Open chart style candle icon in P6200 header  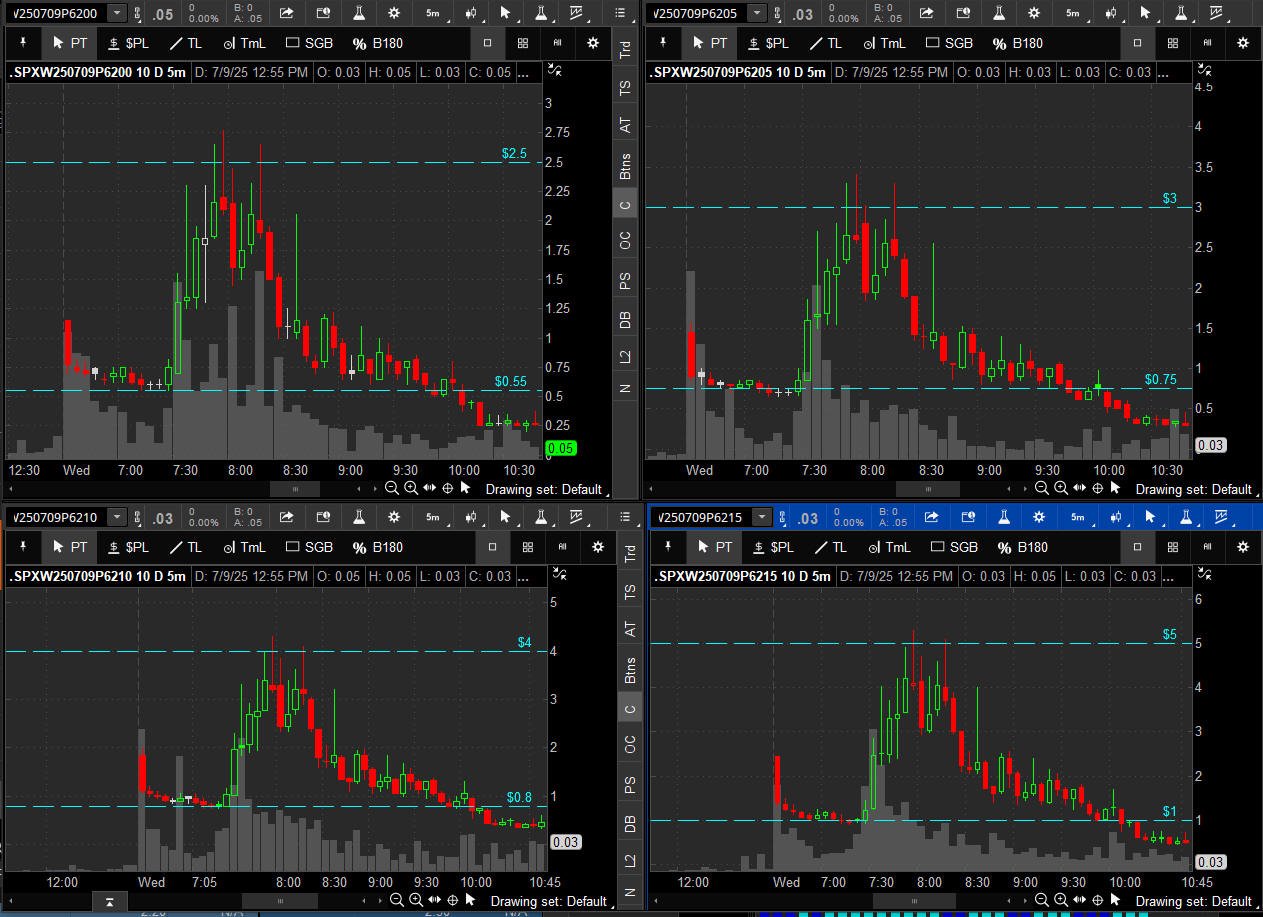pos(469,13)
